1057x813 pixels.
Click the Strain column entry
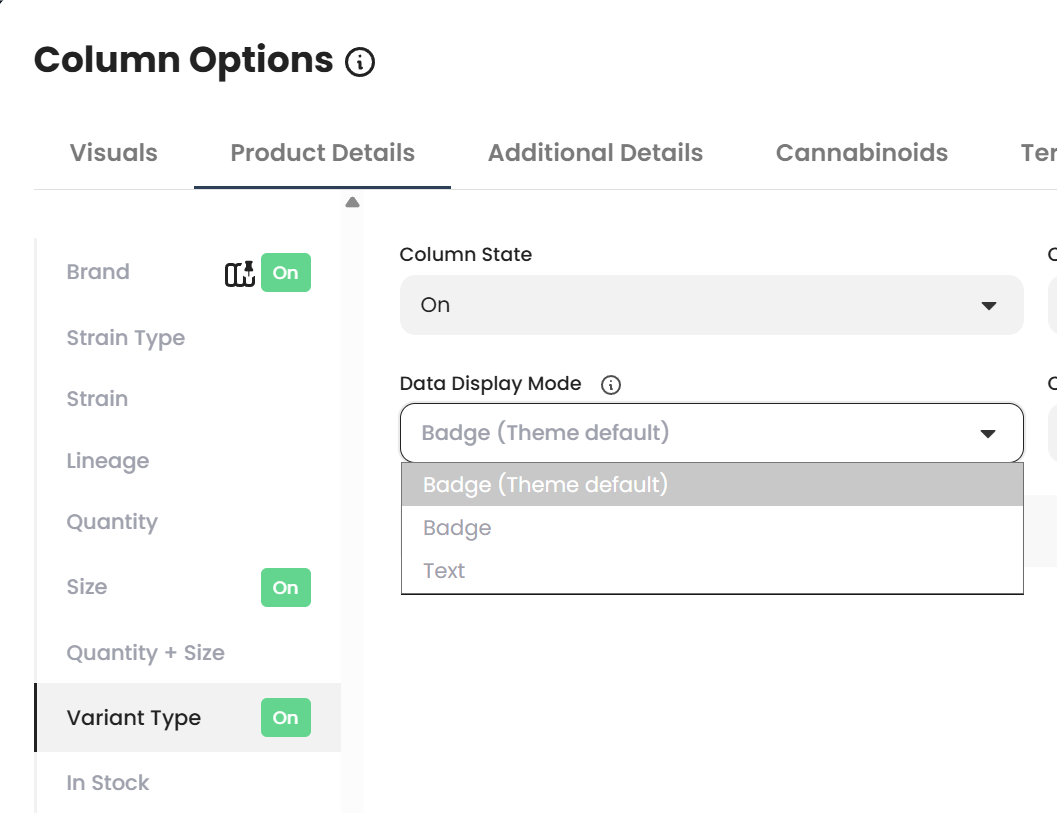click(x=97, y=399)
